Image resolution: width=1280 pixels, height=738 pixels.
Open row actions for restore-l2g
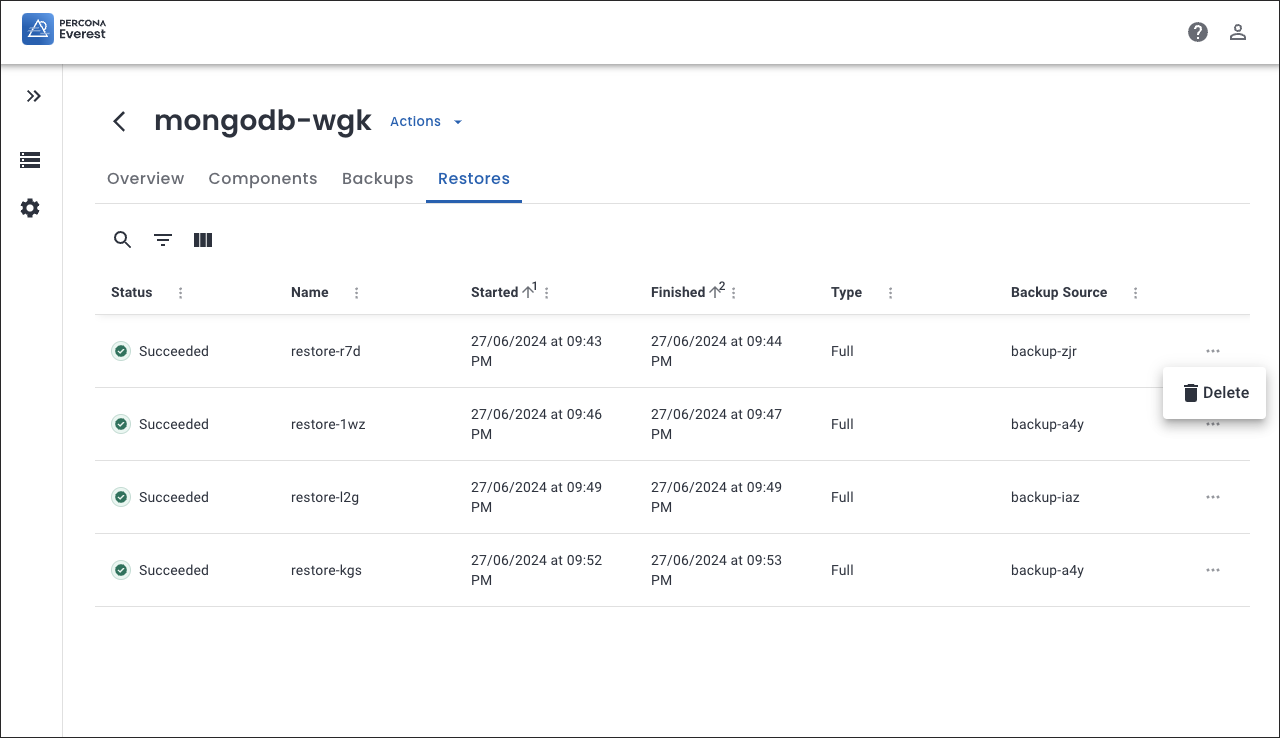click(1212, 497)
